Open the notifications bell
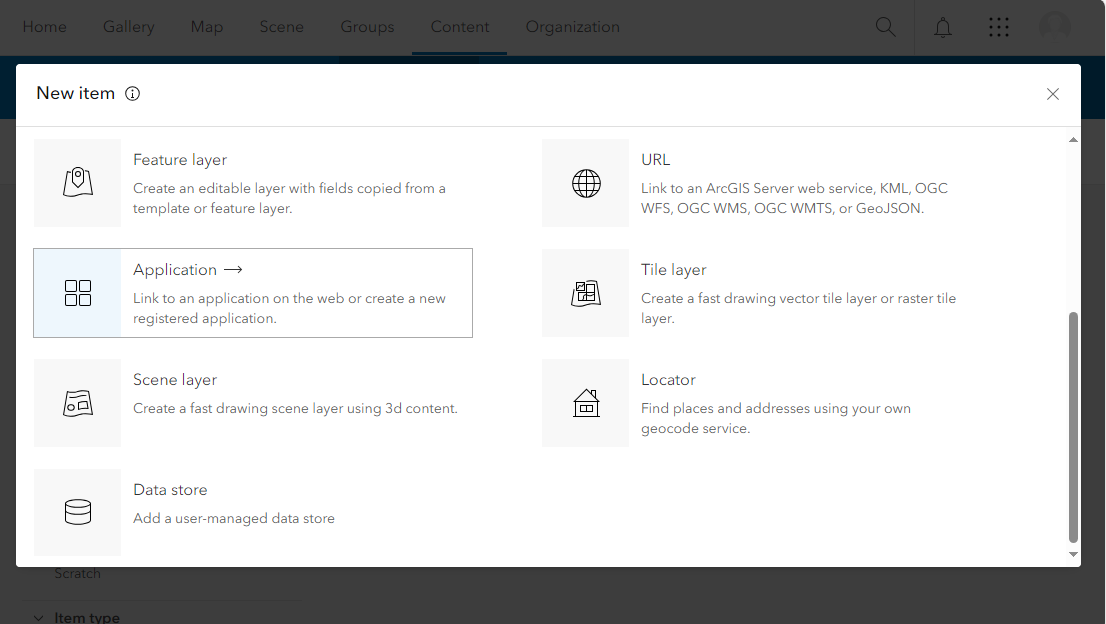 [x=942, y=27]
